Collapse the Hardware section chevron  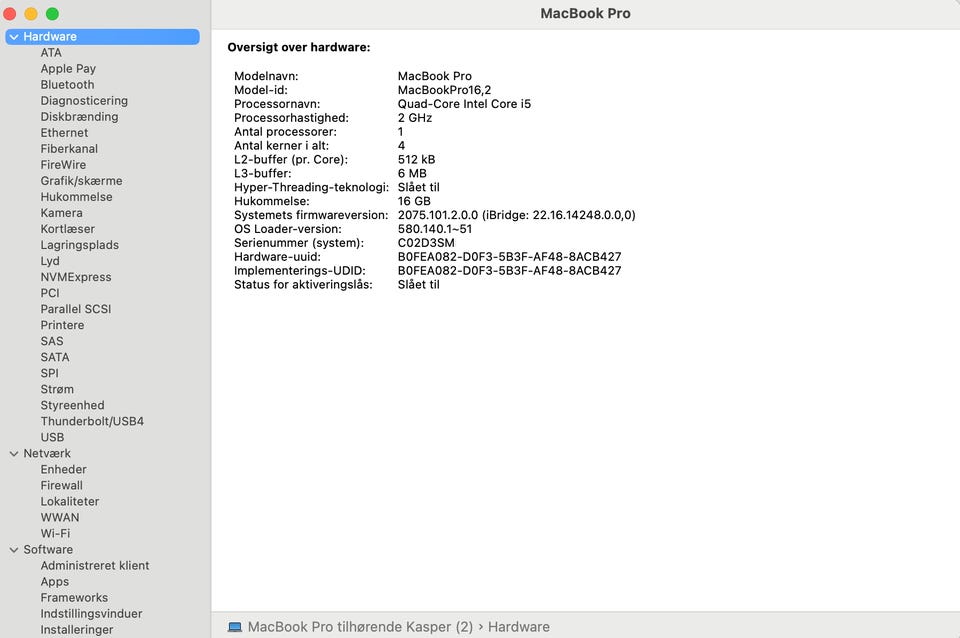tap(13, 37)
